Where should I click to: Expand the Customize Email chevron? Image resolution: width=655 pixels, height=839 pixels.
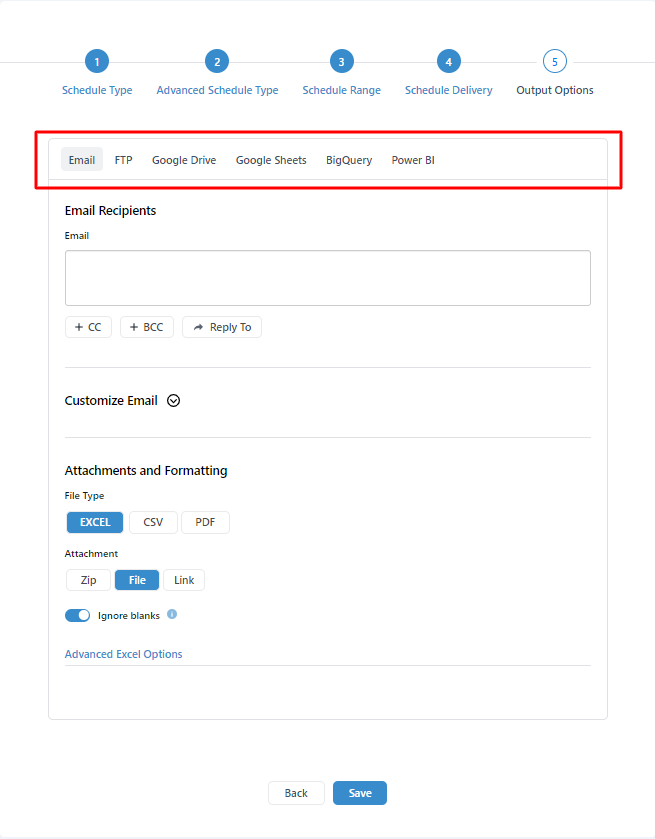pyautogui.click(x=173, y=401)
